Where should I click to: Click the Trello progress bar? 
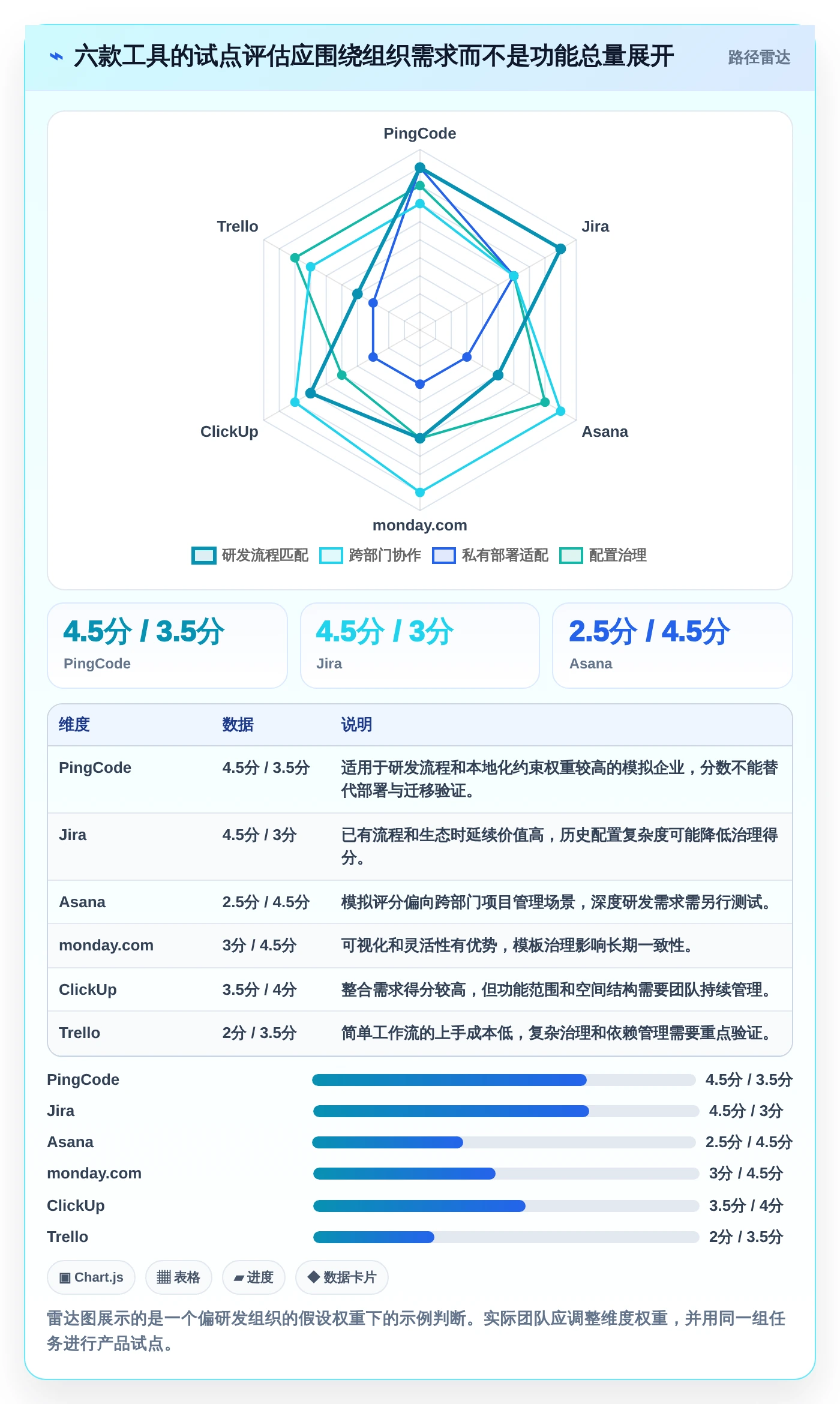tap(506, 1237)
